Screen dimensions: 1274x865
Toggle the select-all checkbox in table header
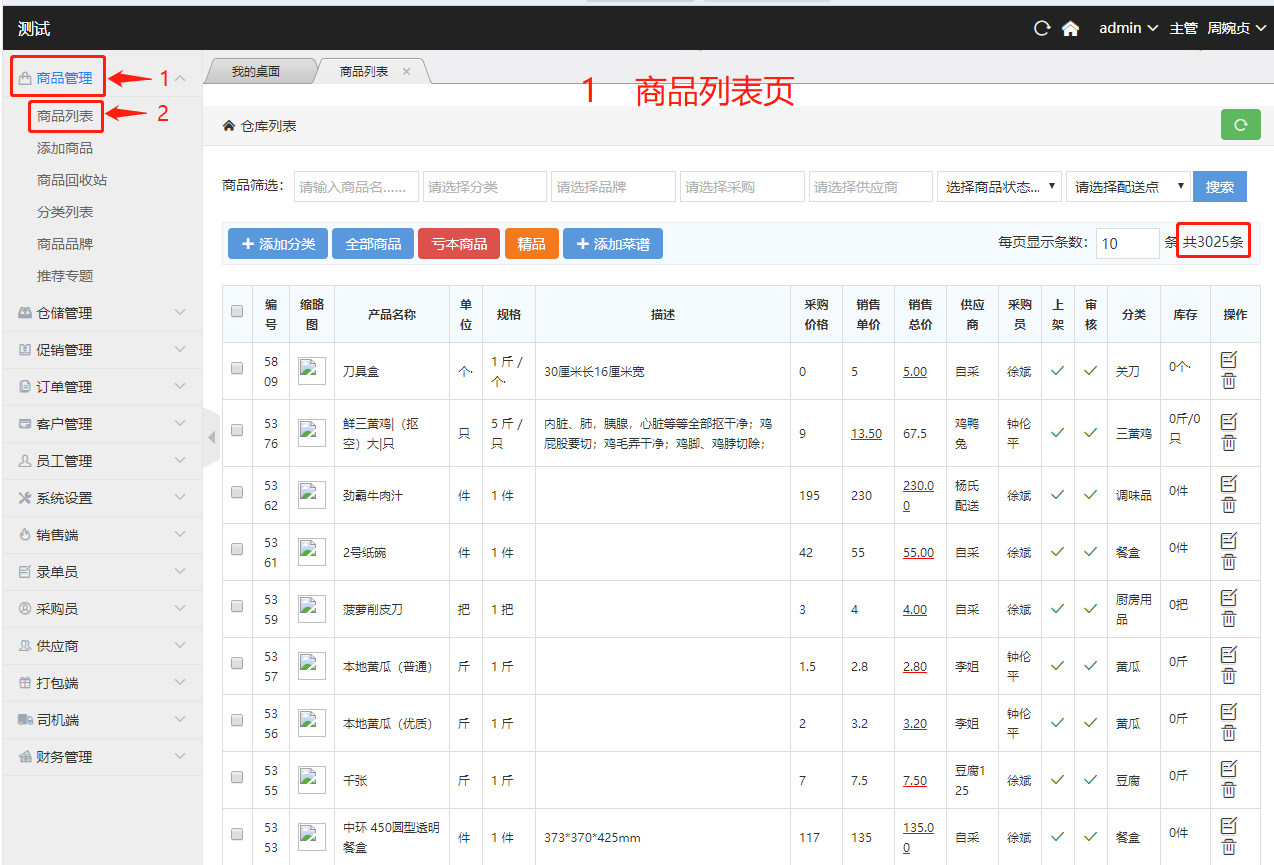pyautogui.click(x=237, y=312)
